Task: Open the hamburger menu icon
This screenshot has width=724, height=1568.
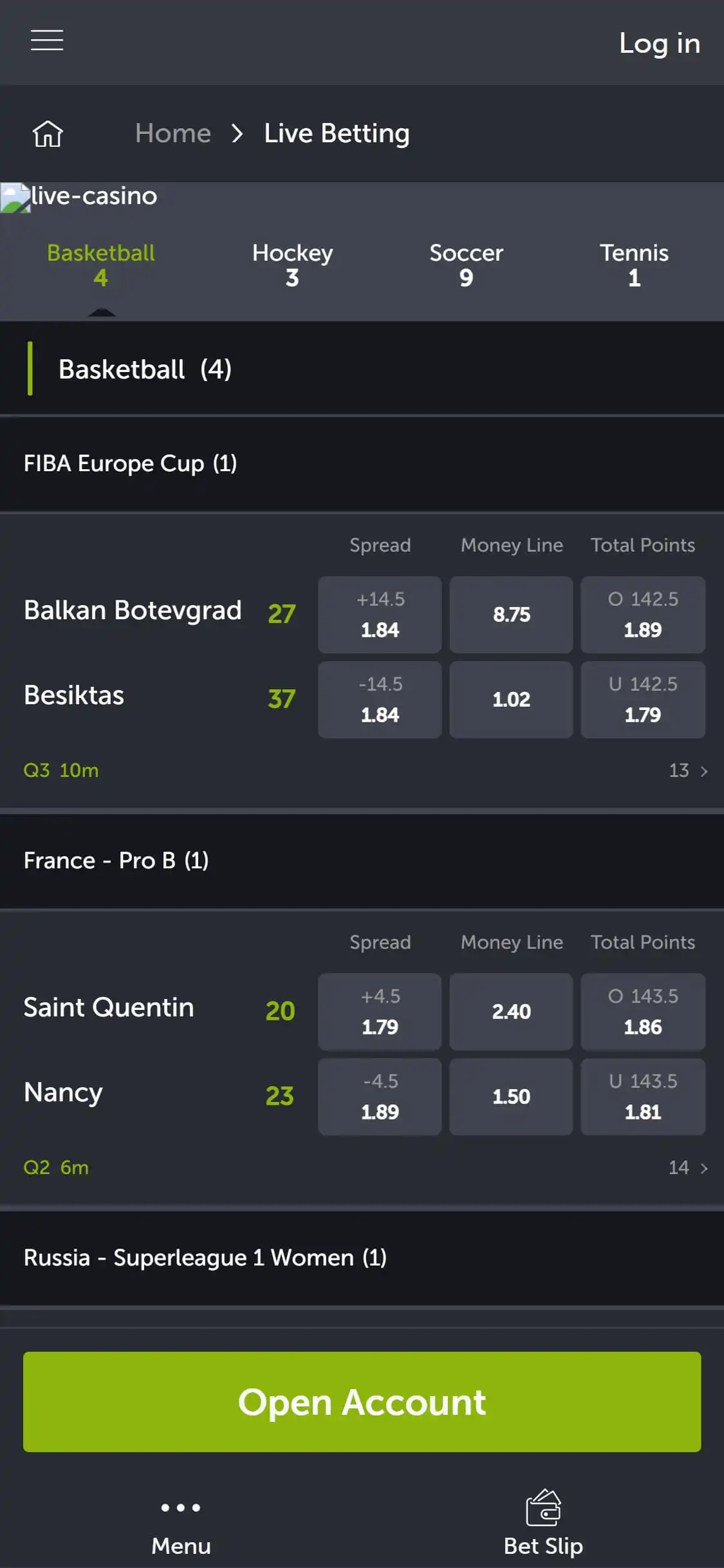Action: point(47,40)
